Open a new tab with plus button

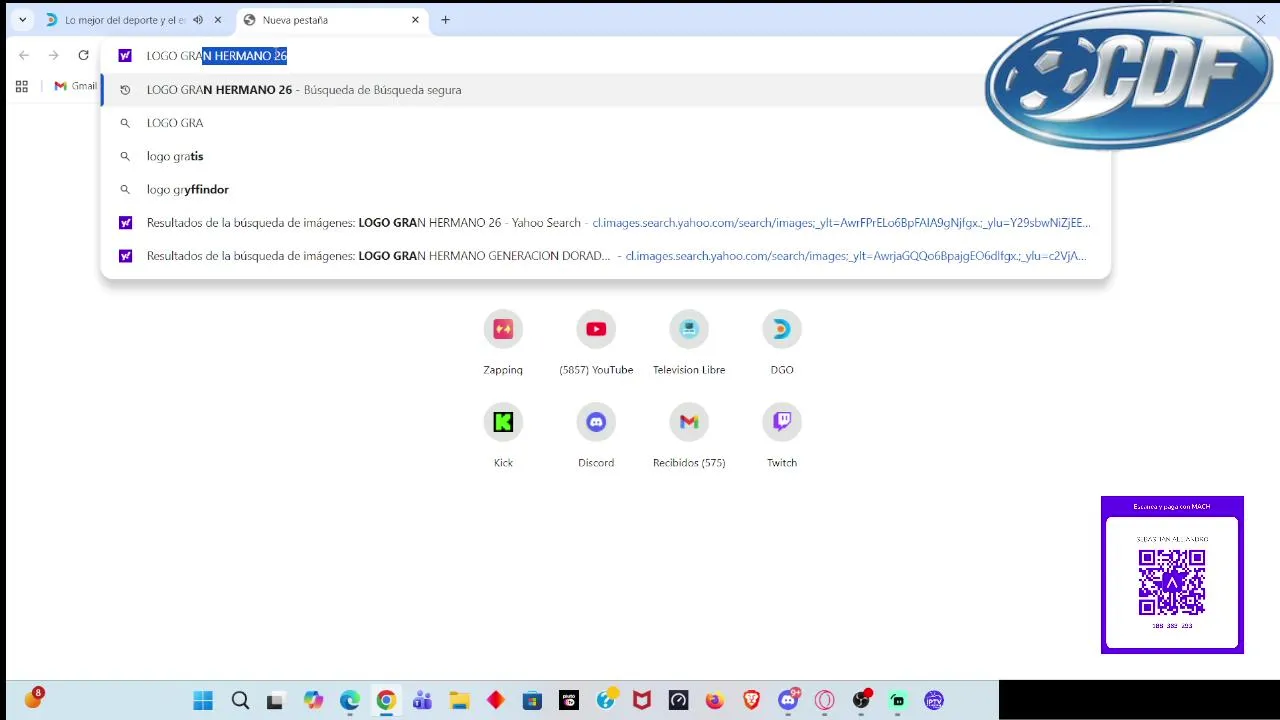[x=445, y=20]
